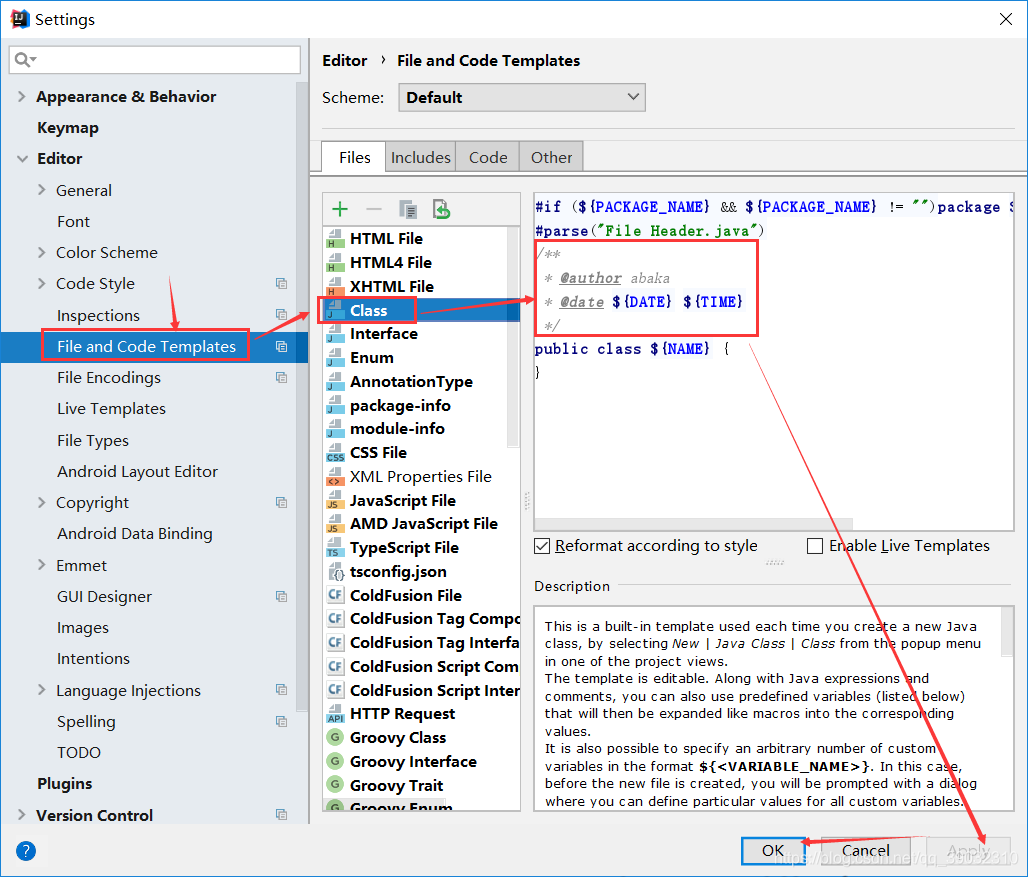Open the Plugins settings page
1028x877 pixels.
point(65,784)
